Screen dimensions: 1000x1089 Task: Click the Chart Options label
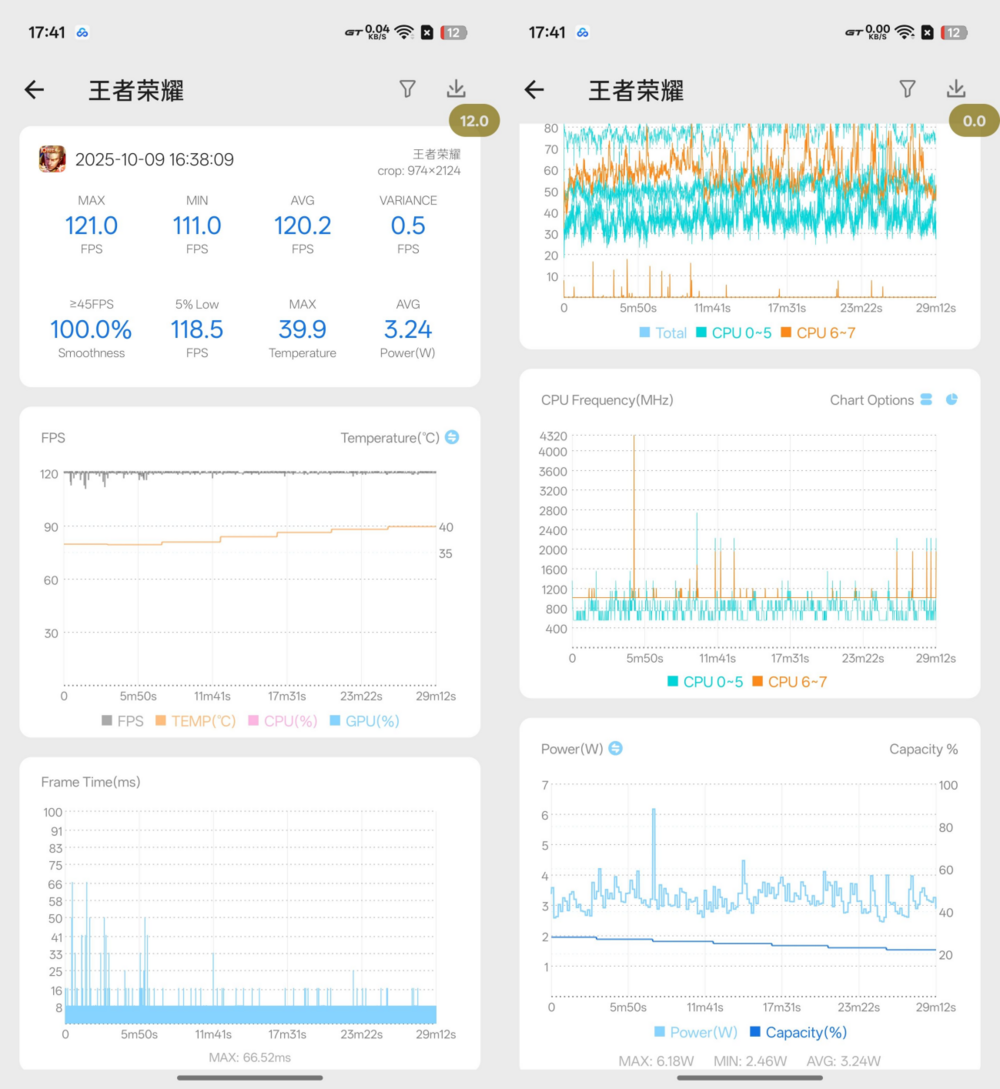[871, 400]
